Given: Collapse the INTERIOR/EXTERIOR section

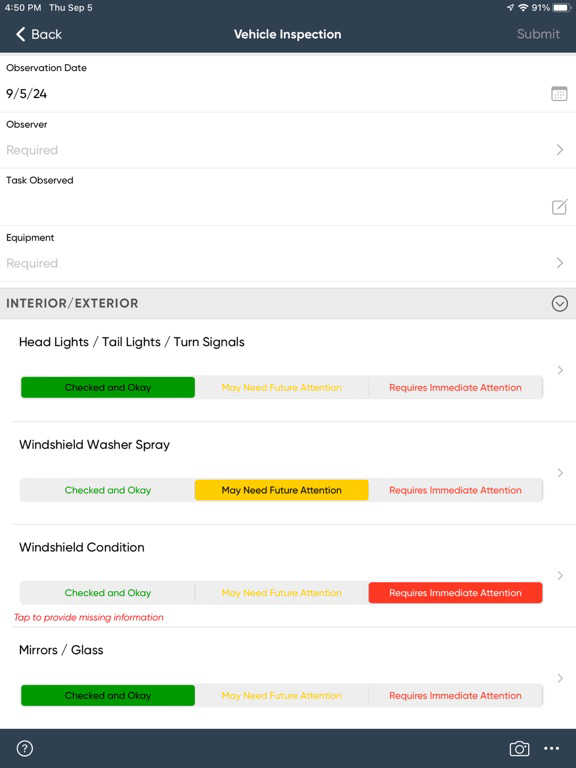Looking at the screenshot, I should [559, 304].
